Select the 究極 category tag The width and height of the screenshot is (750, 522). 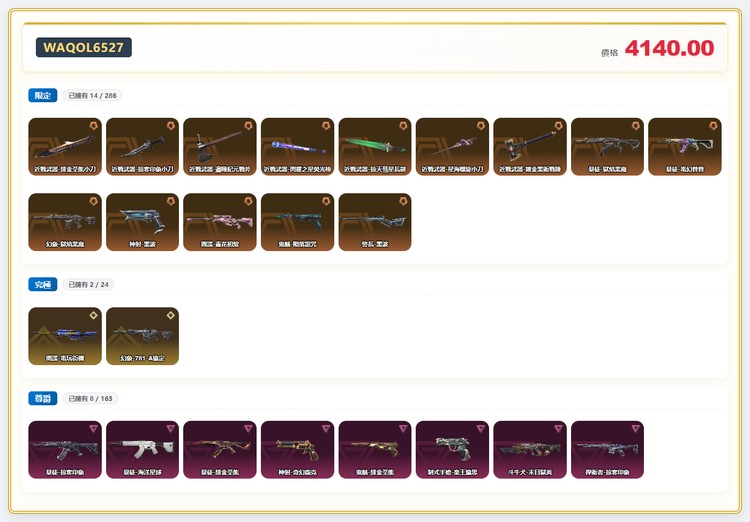[x=43, y=285]
